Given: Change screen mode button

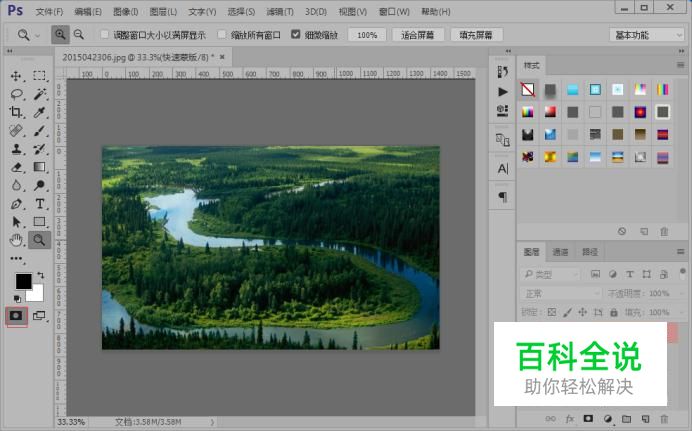Looking at the screenshot, I should (39, 316).
